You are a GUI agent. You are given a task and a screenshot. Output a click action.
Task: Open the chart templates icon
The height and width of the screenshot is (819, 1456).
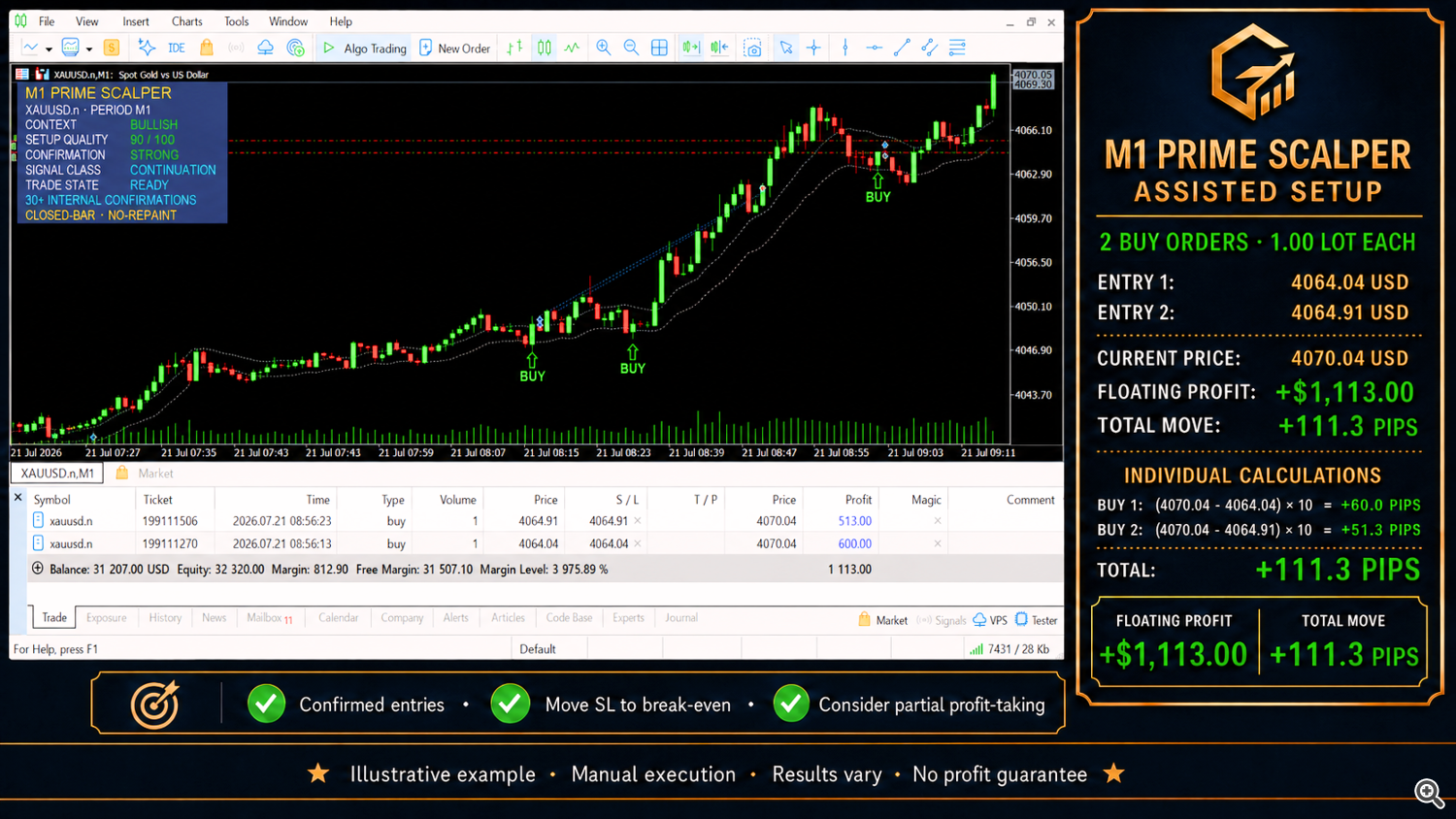click(x=70, y=48)
